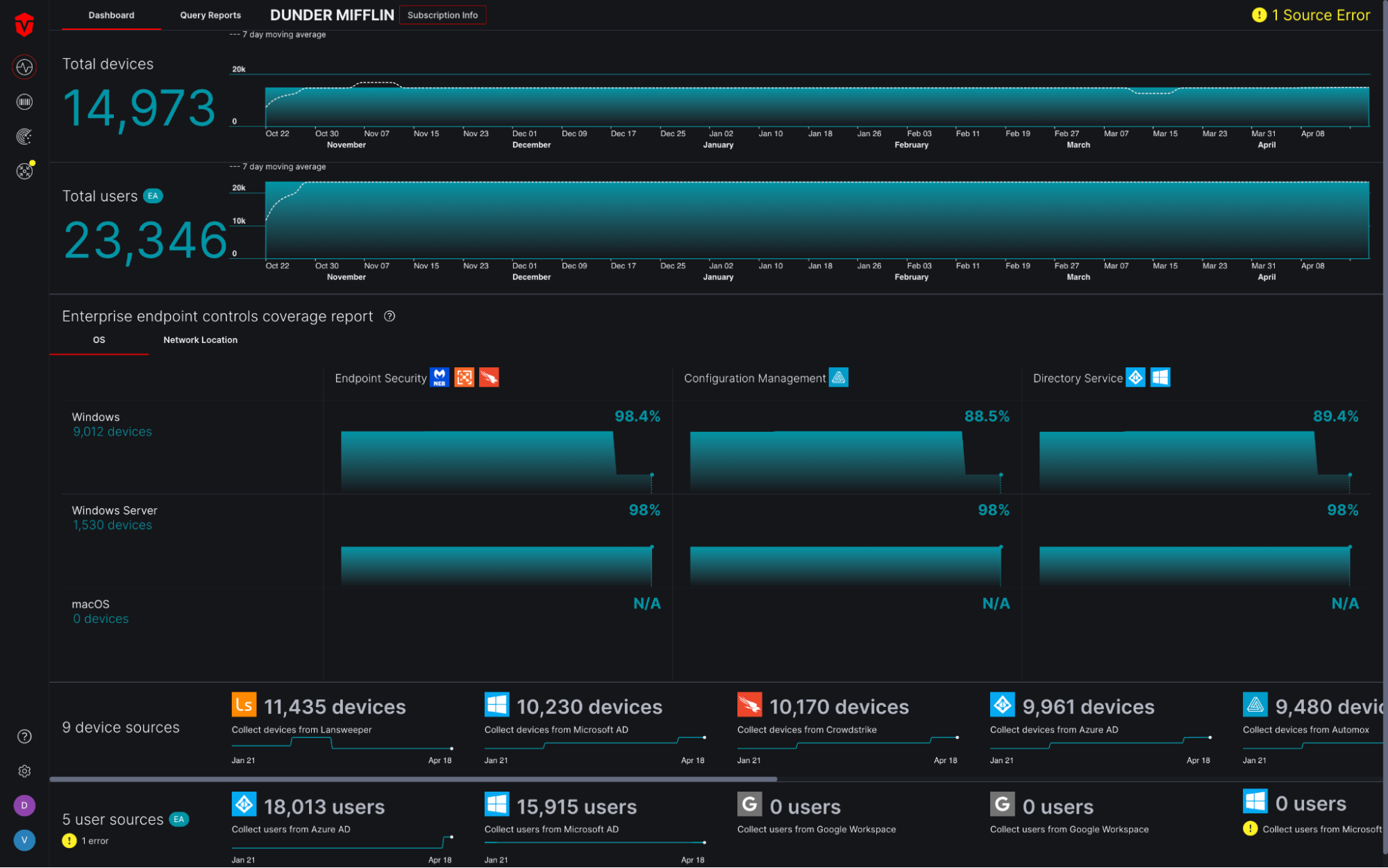Screen dimensions: 1388x868
Task: Open the settings gear in the sidebar
Action: [x=24, y=771]
